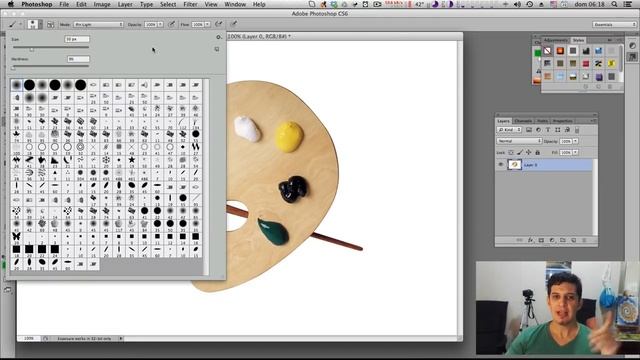
Task: Apply the purple style swatch in Styles
Action: (x=599, y=76)
